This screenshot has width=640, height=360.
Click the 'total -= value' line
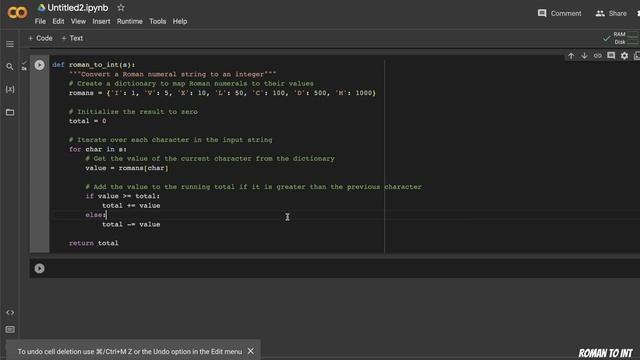coord(131,224)
